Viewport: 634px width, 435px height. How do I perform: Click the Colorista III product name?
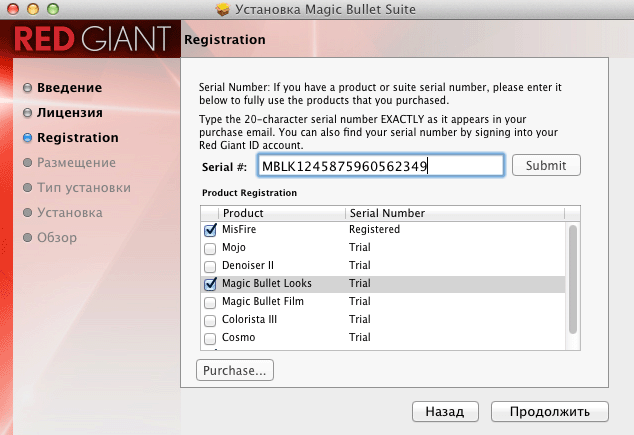[249, 319]
